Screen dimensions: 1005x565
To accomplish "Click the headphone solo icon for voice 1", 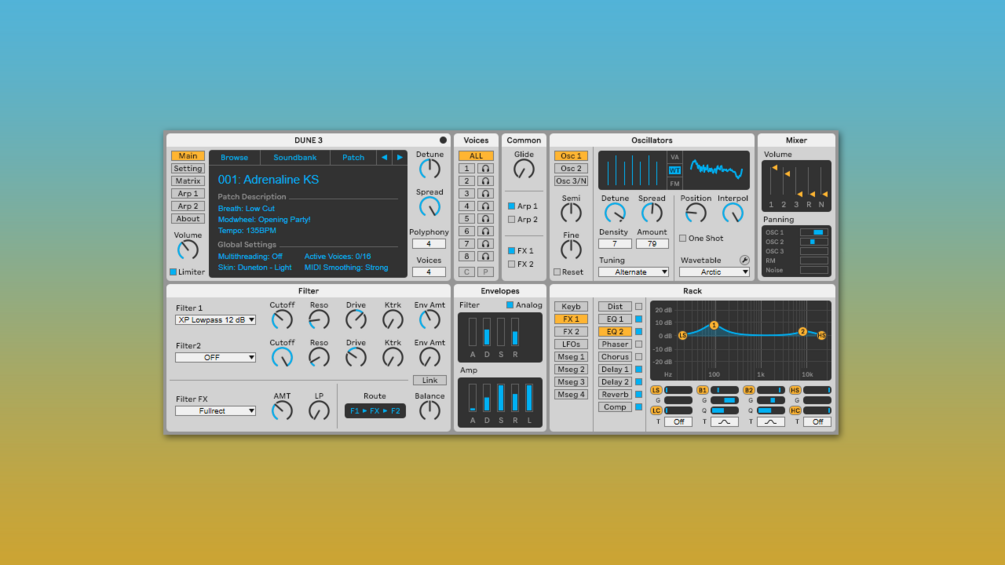I will (x=485, y=168).
